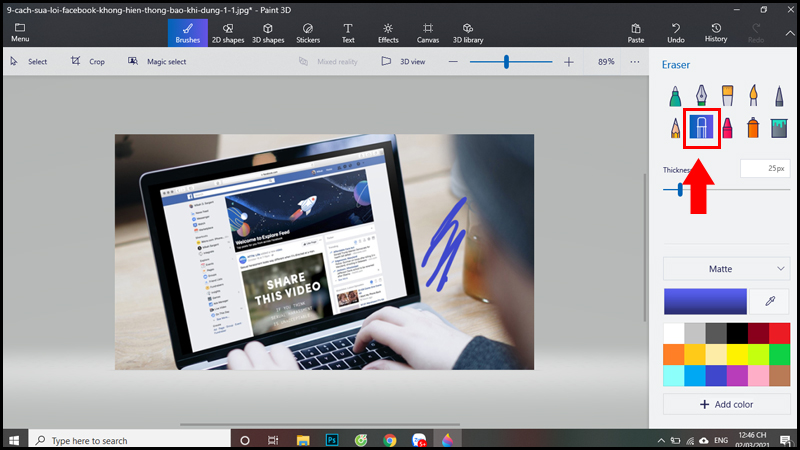The height and width of the screenshot is (450, 800).
Task: Open File Explorer from the taskbar
Action: point(303,440)
